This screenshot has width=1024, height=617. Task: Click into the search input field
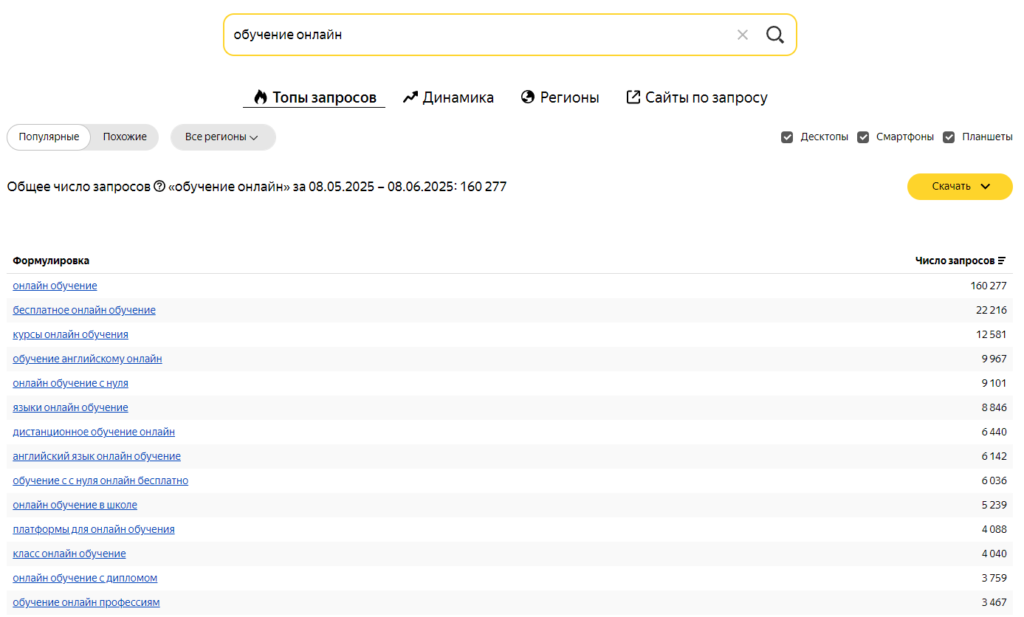tap(480, 35)
